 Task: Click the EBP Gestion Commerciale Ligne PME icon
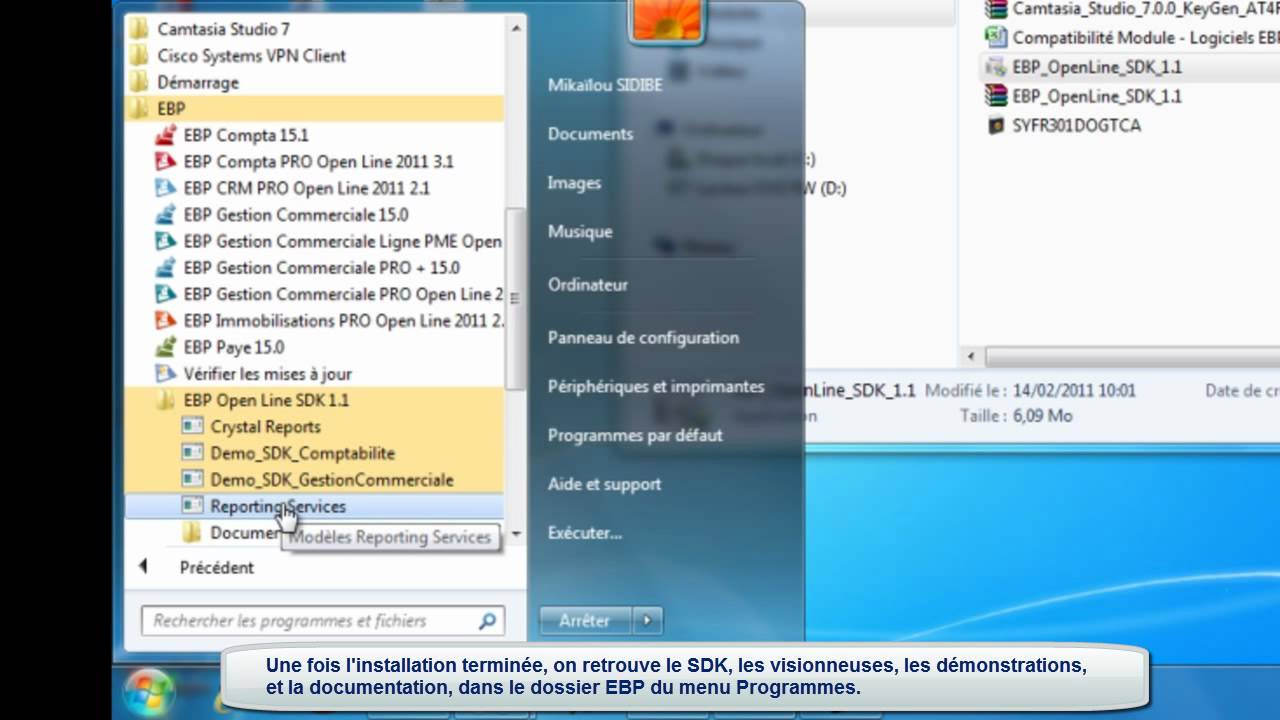pyautogui.click(x=166, y=241)
